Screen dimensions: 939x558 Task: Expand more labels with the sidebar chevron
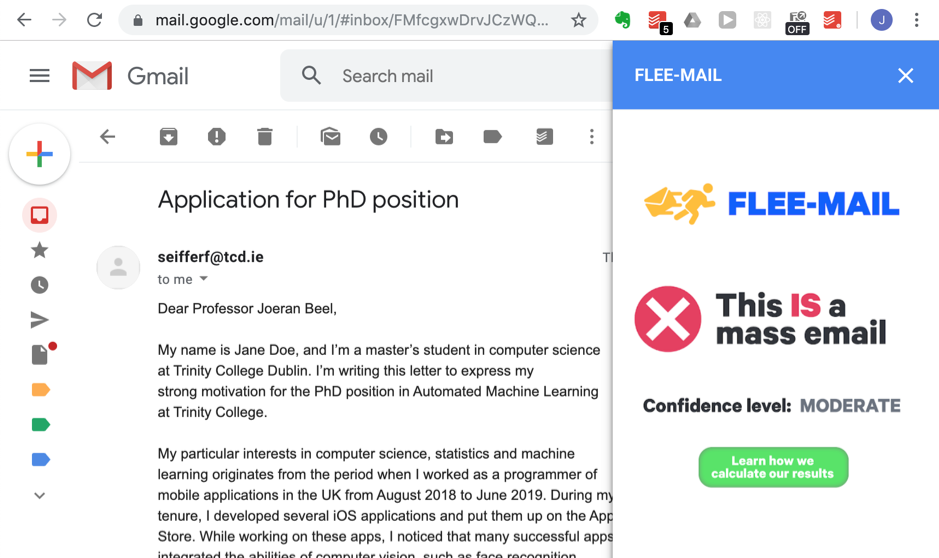coord(40,495)
